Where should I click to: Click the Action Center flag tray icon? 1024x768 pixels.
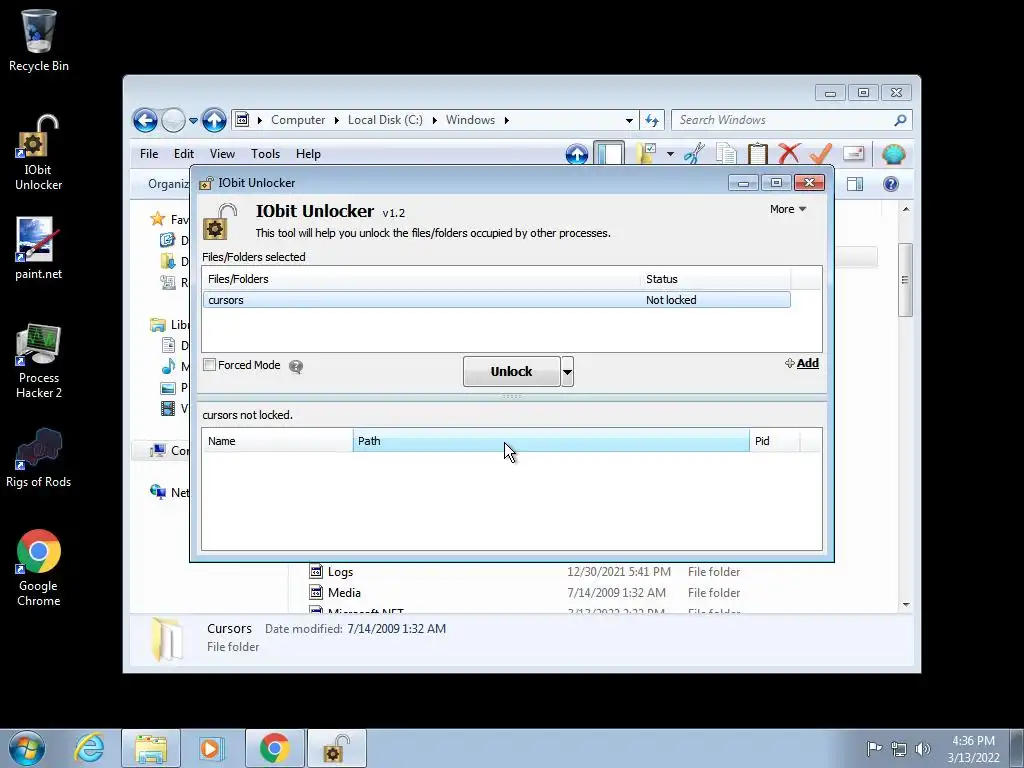coord(874,748)
